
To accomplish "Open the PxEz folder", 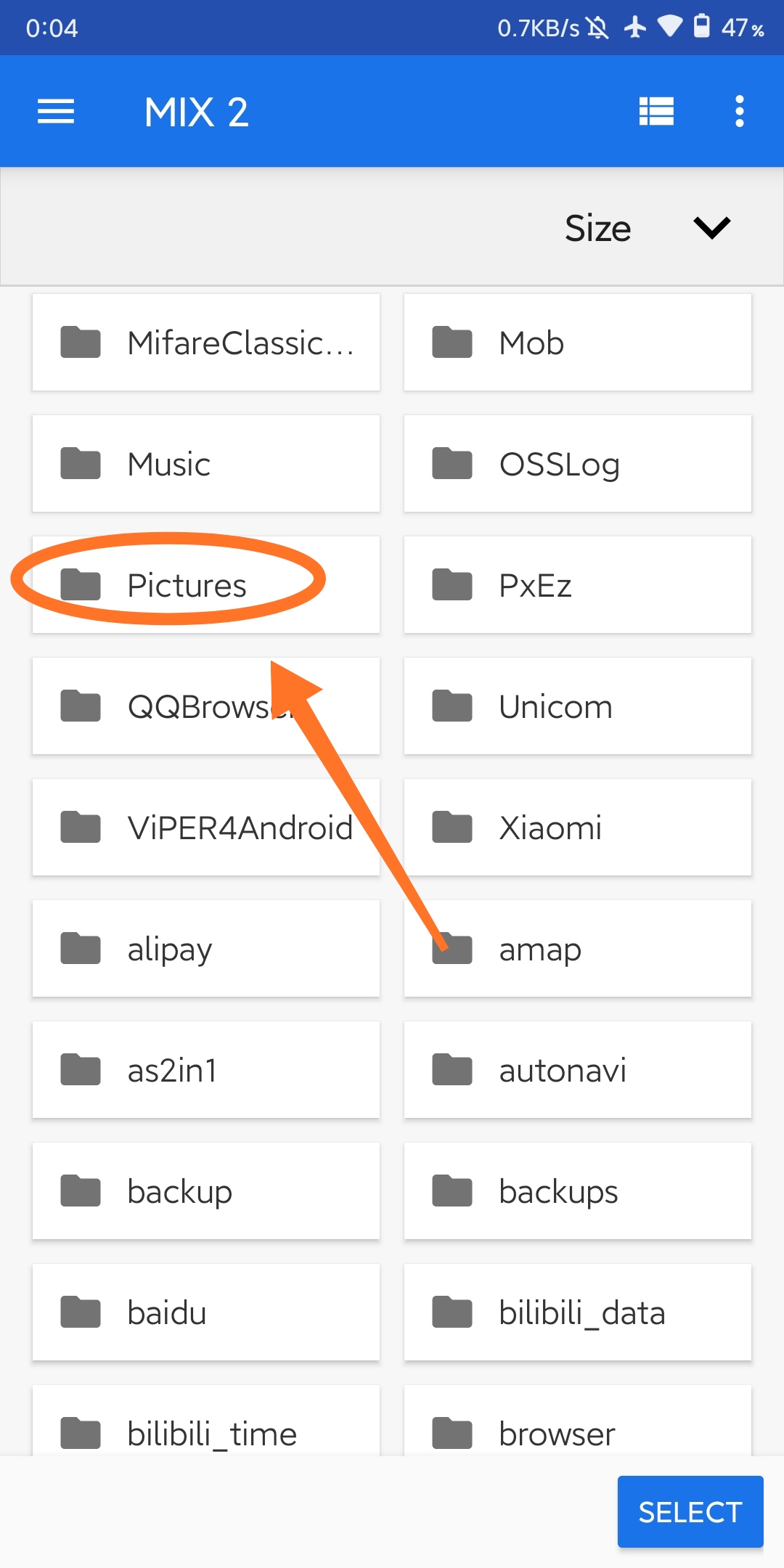I will click(x=578, y=585).
